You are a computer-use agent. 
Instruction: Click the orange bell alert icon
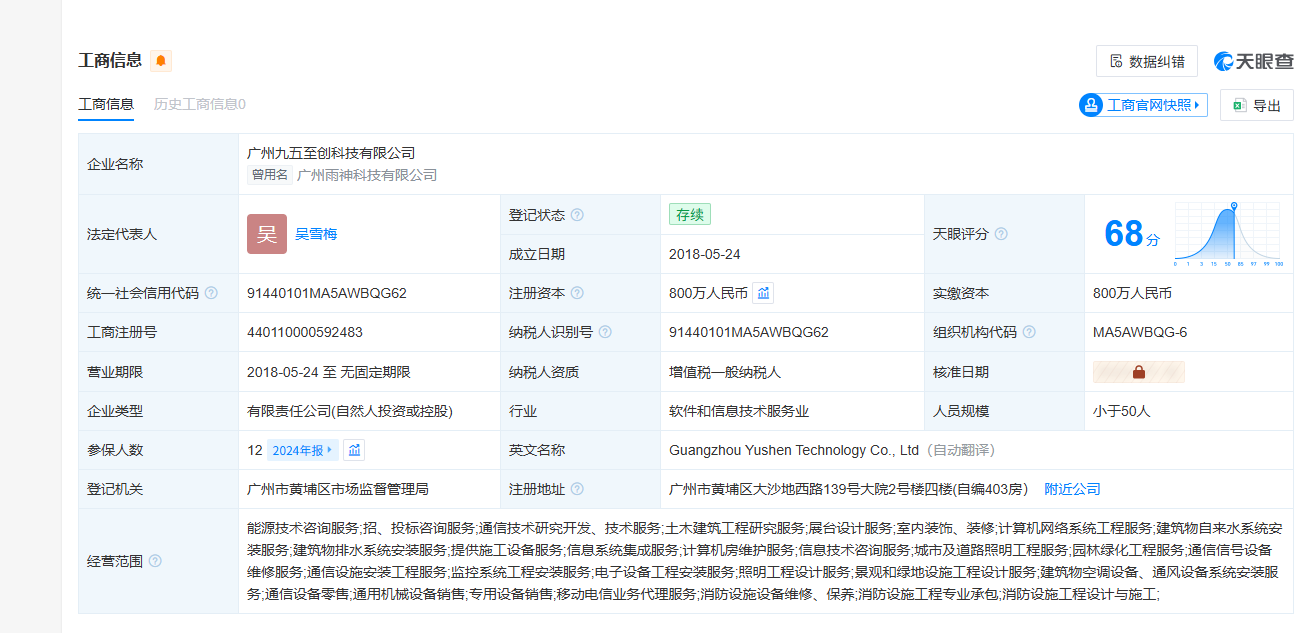(x=161, y=61)
